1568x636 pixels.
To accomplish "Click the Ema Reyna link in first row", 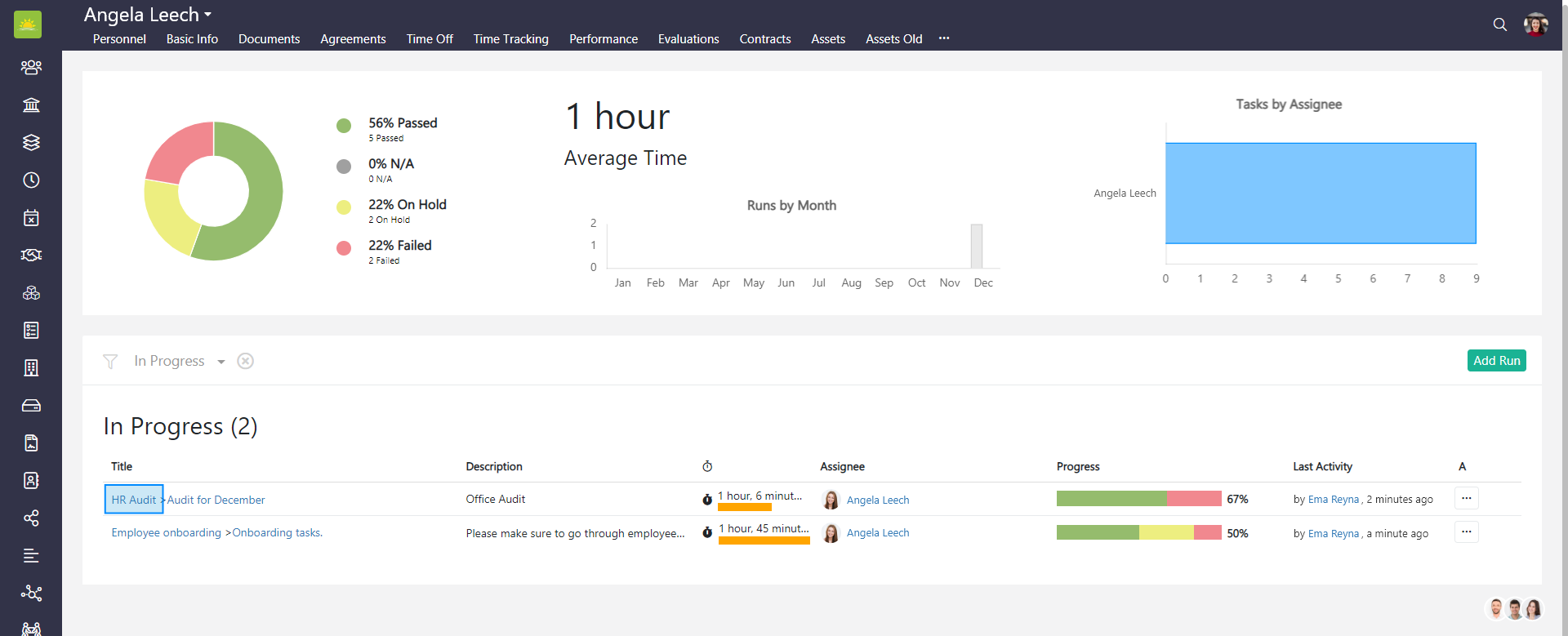I will click(x=1333, y=500).
